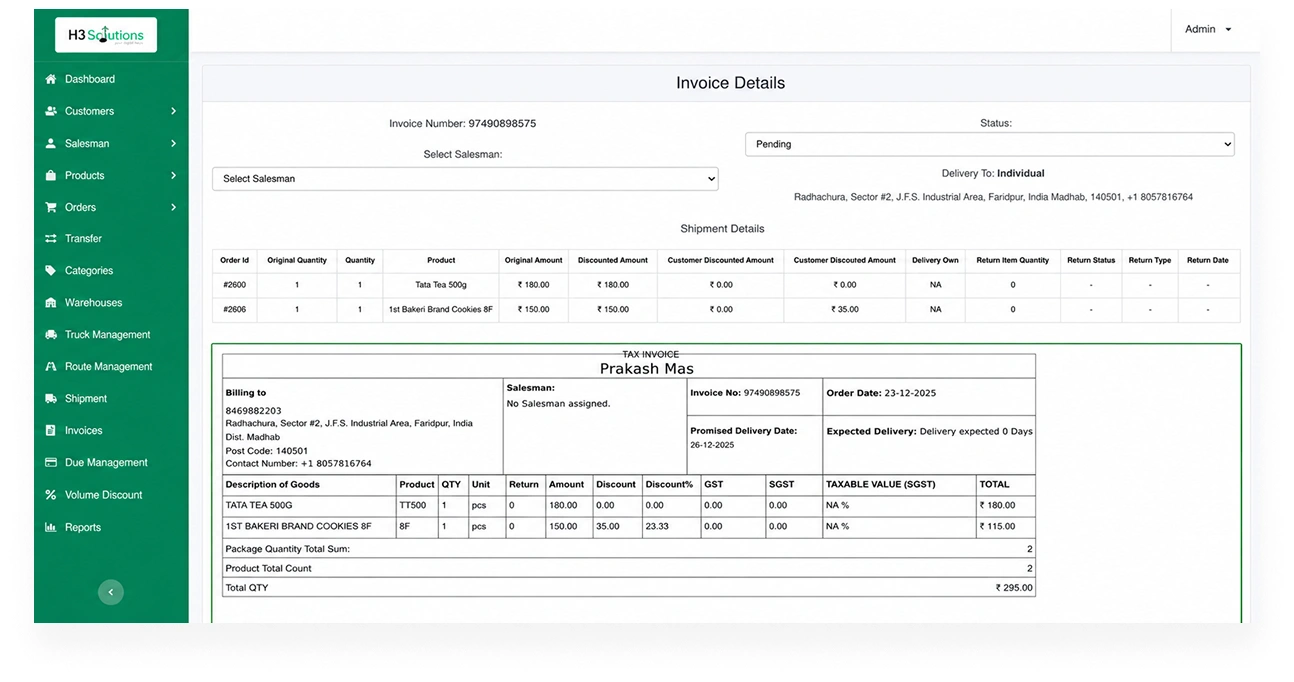Click the ₹ 35.00 customer discounted amount
The image size is (1294, 682).
(845, 310)
